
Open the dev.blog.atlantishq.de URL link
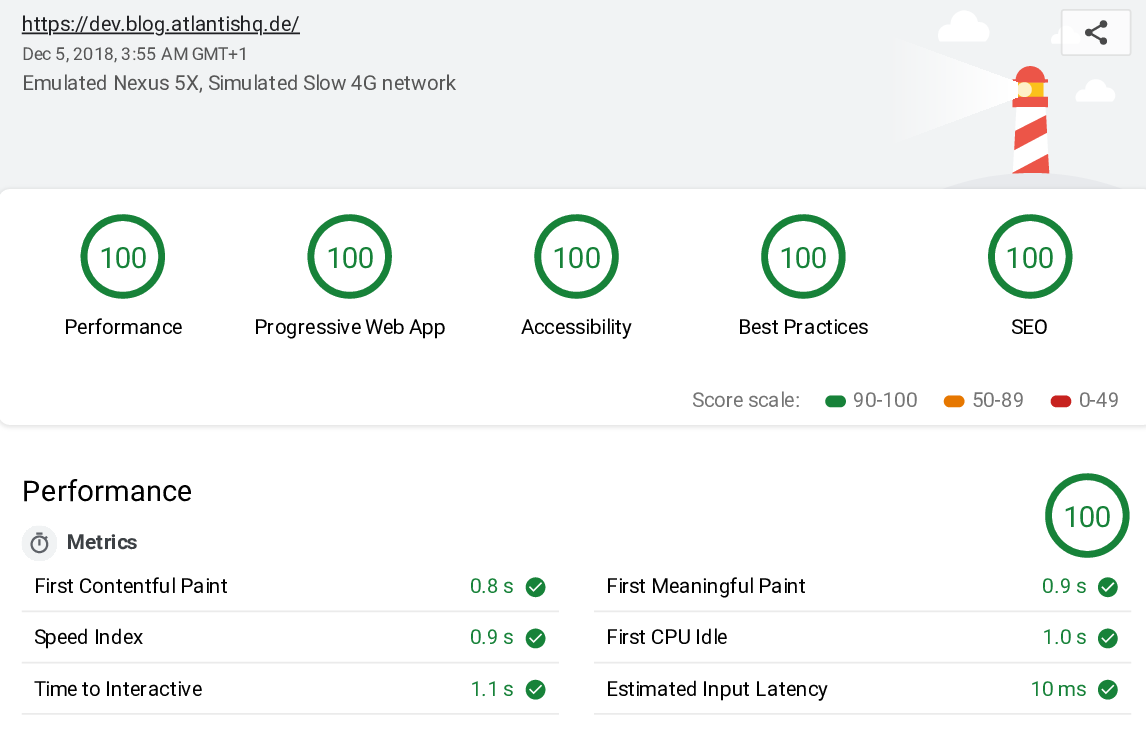point(160,25)
